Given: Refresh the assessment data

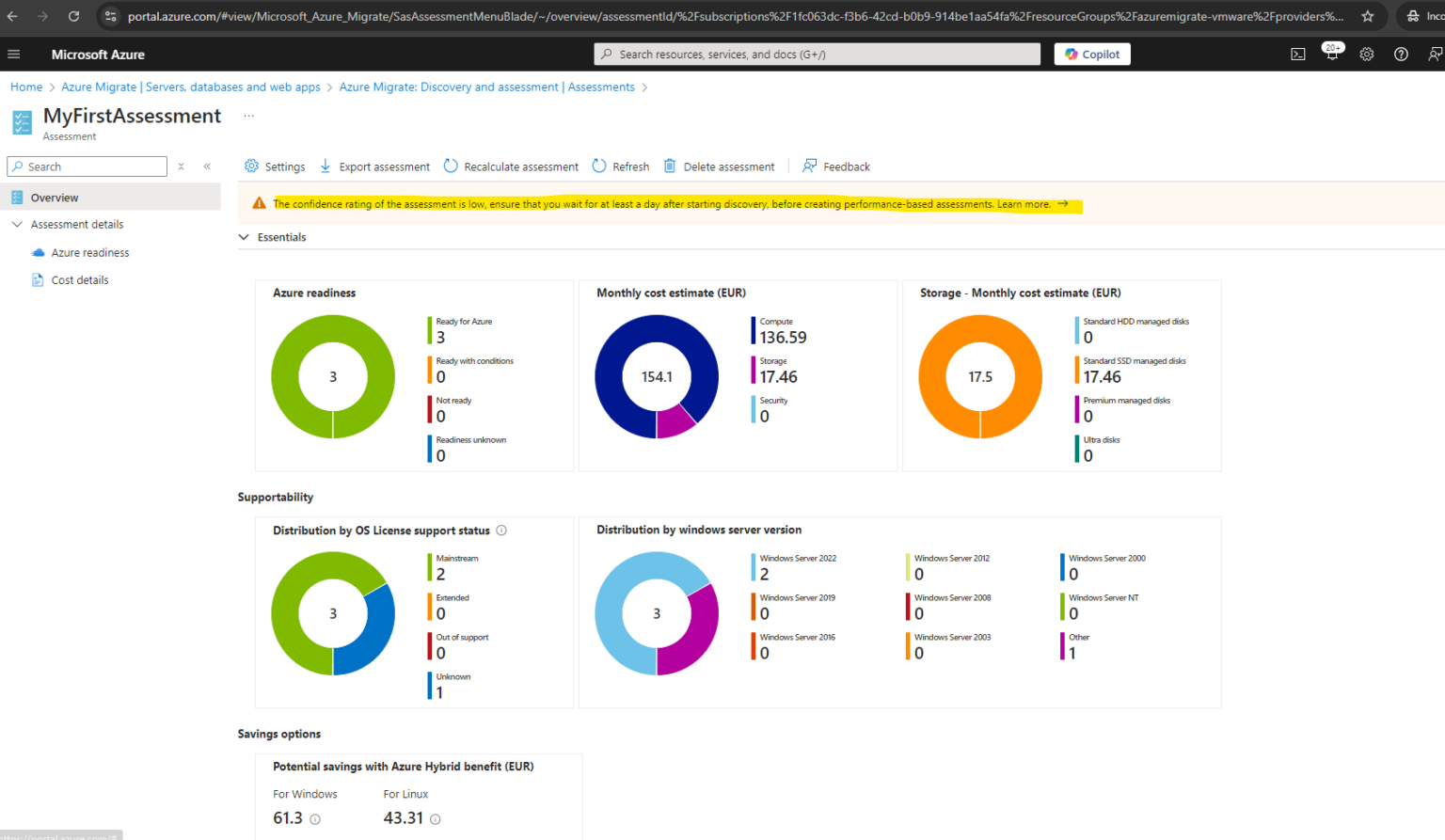Looking at the screenshot, I should [620, 166].
